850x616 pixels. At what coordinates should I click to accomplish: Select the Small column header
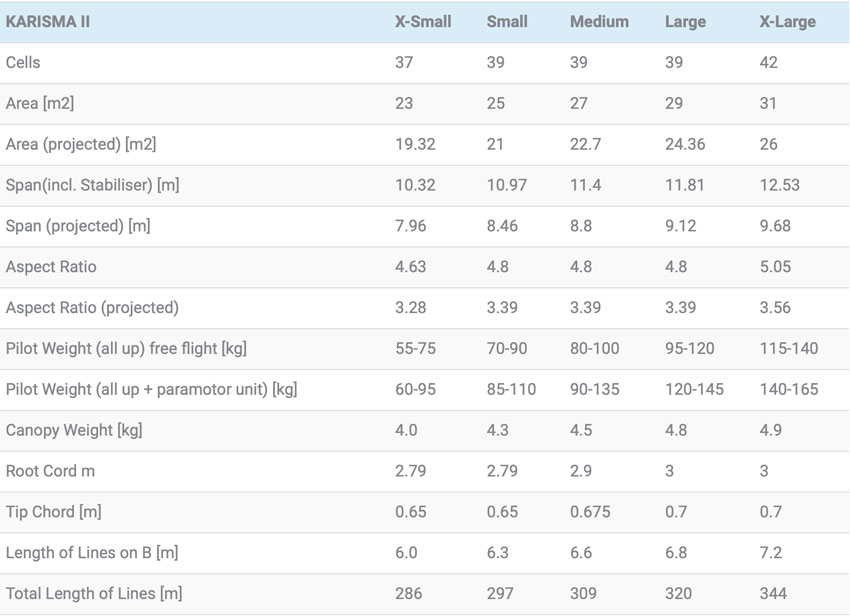[507, 21]
